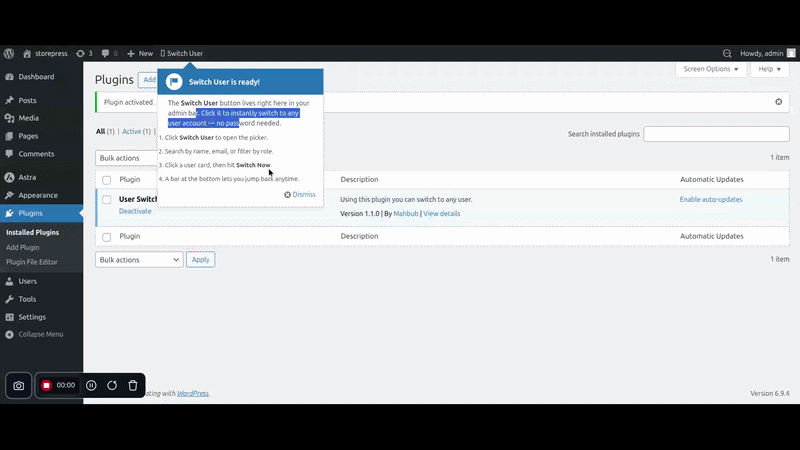800x450 pixels.
Task: Open comments bubble in admin bar
Action: pyautogui.click(x=109, y=54)
